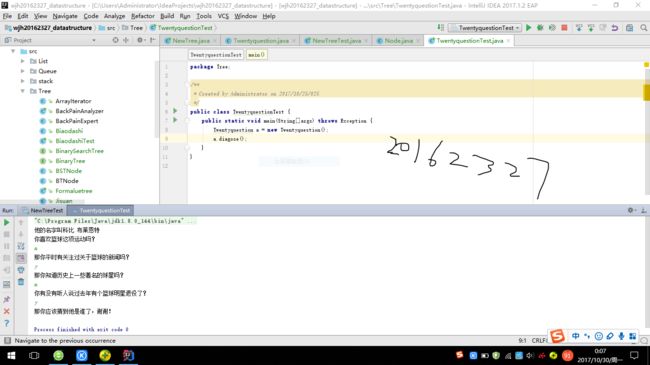Open the Windows Start menu
Image resolution: width=650 pixels, height=365 pixels.
point(11,355)
